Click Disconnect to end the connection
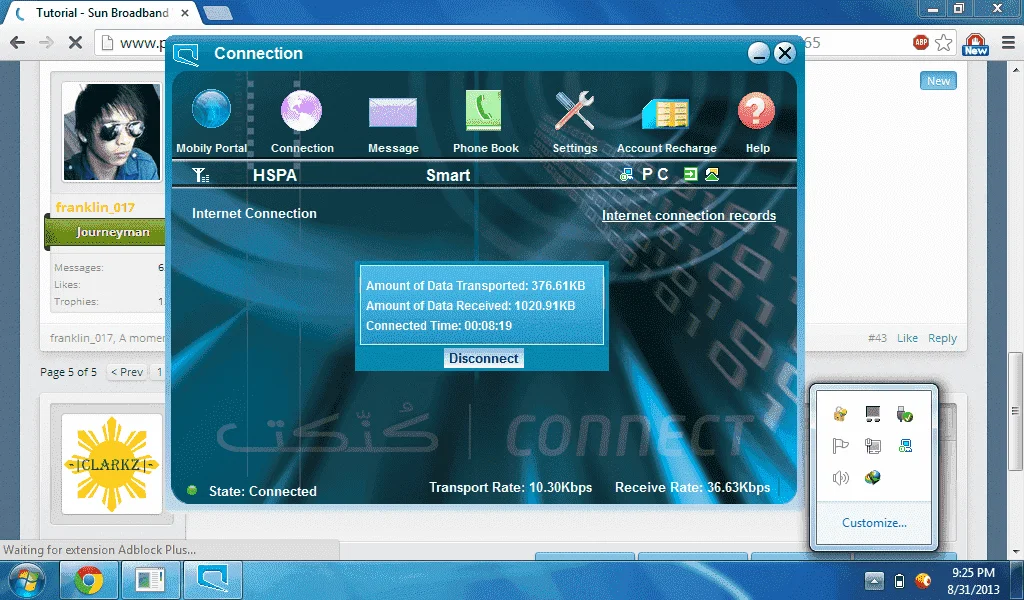This screenshot has height=600, width=1024. [x=484, y=358]
